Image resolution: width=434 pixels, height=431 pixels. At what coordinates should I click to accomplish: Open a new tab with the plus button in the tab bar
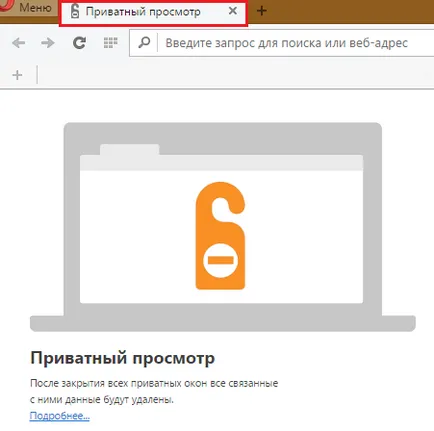point(262,11)
